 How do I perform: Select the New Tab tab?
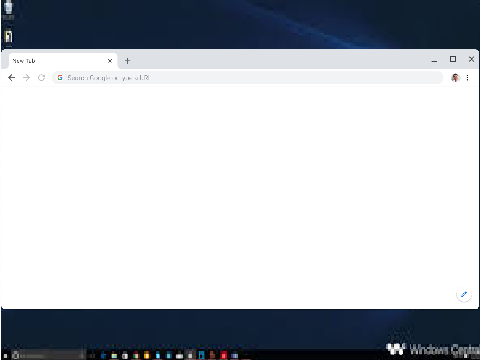[x=62, y=61]
